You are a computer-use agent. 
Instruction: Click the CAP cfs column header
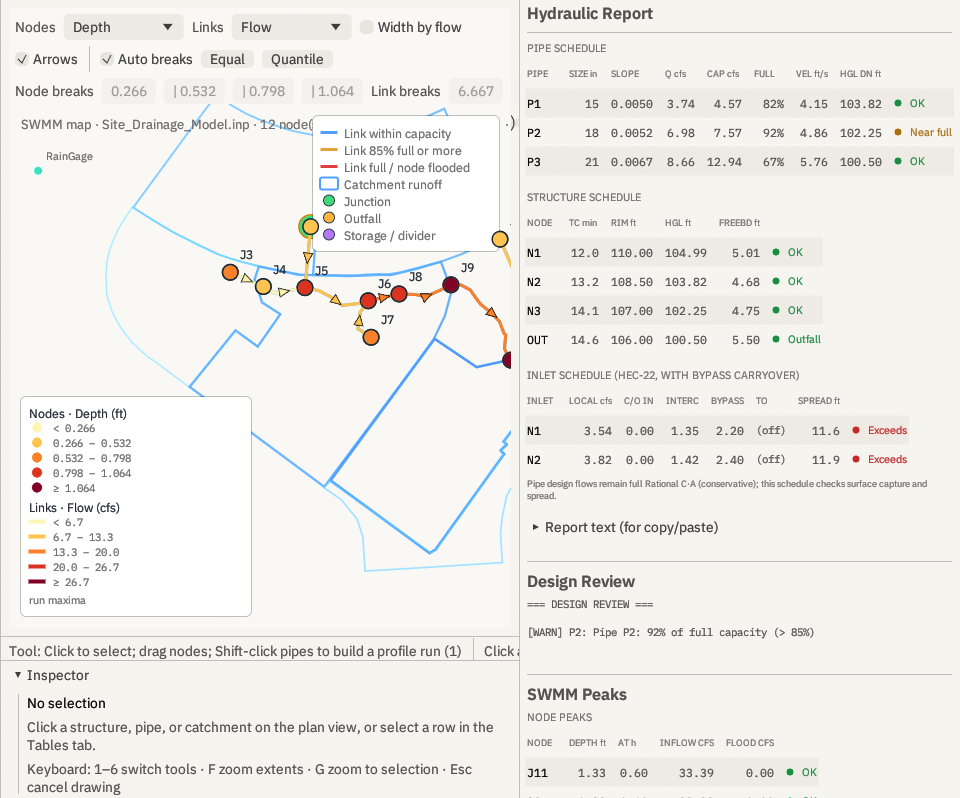[x=722, y=73]
